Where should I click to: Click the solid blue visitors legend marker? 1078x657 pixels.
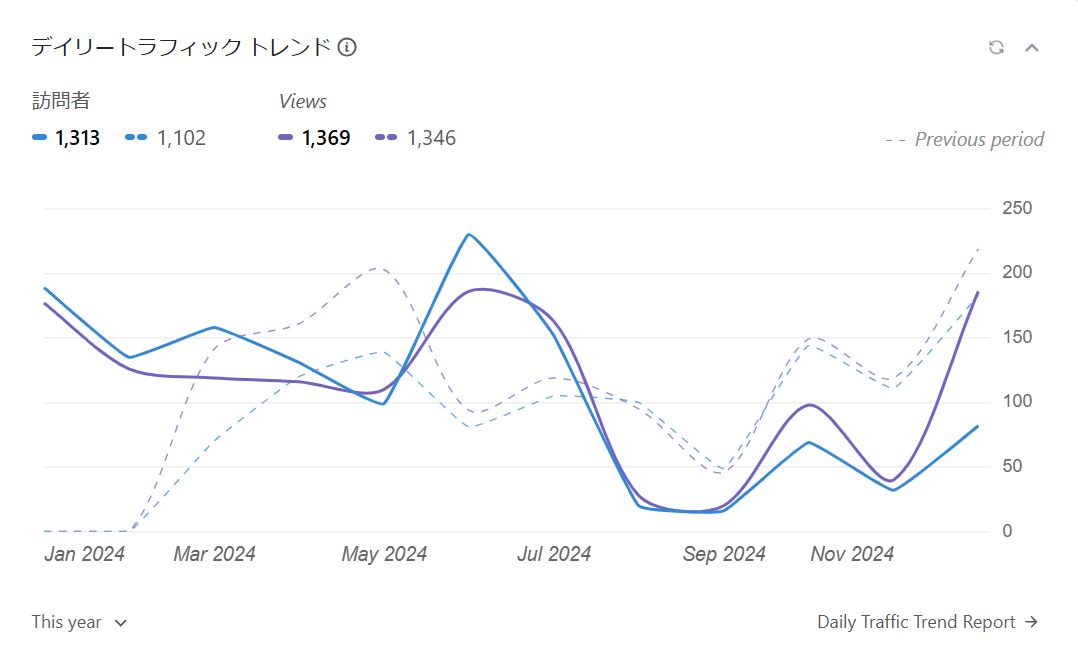click(40, 138)
